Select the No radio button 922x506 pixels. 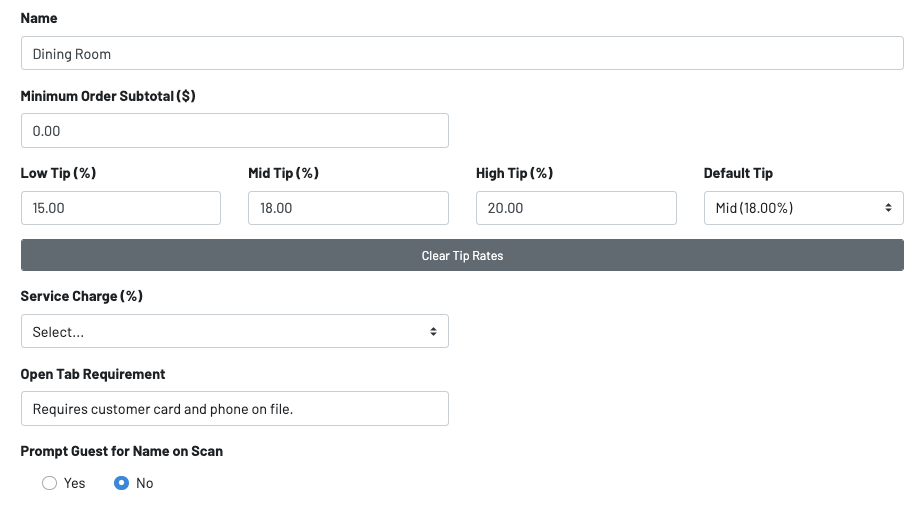point(122,483)
